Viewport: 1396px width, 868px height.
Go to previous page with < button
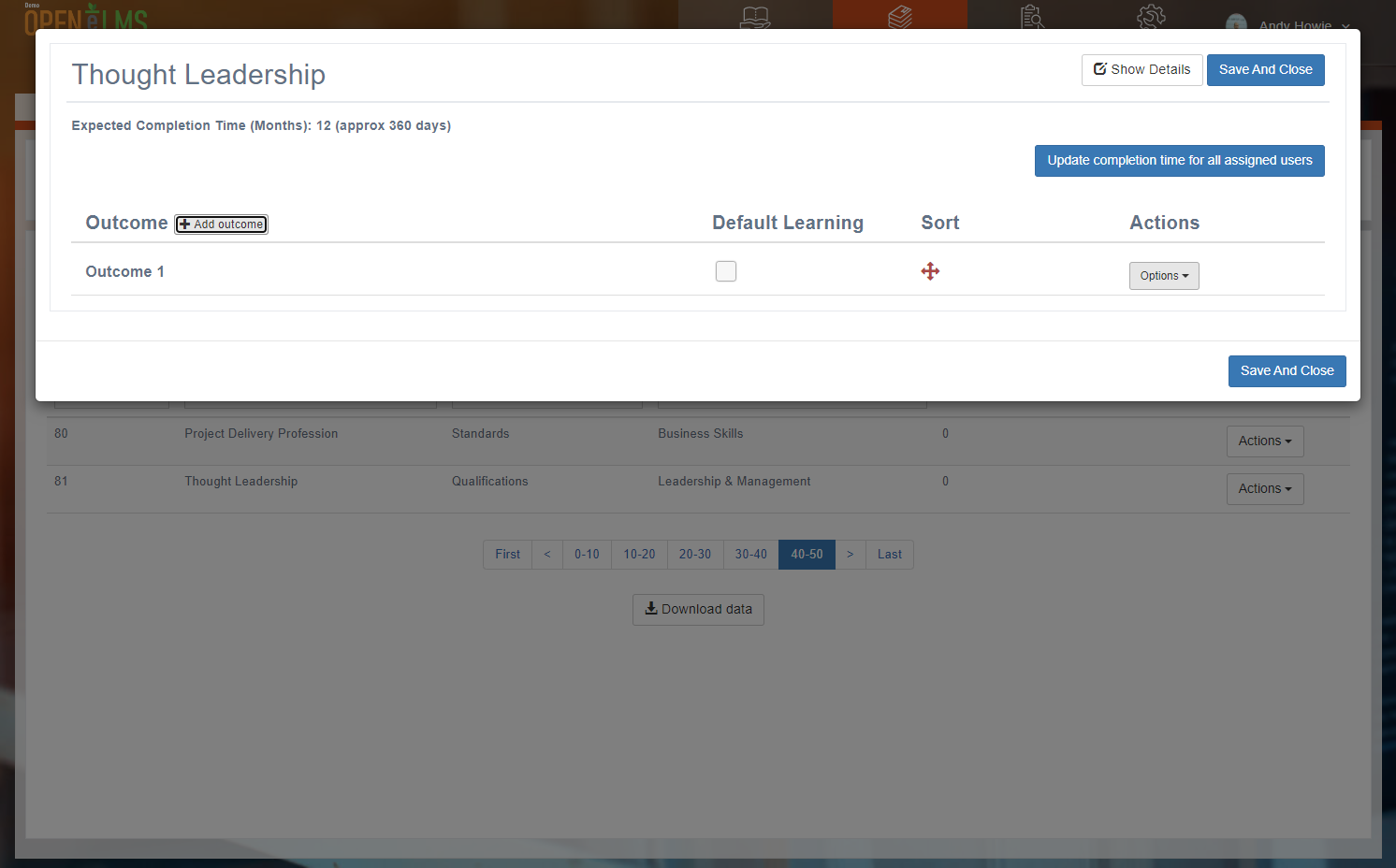(x=547, y=555)
